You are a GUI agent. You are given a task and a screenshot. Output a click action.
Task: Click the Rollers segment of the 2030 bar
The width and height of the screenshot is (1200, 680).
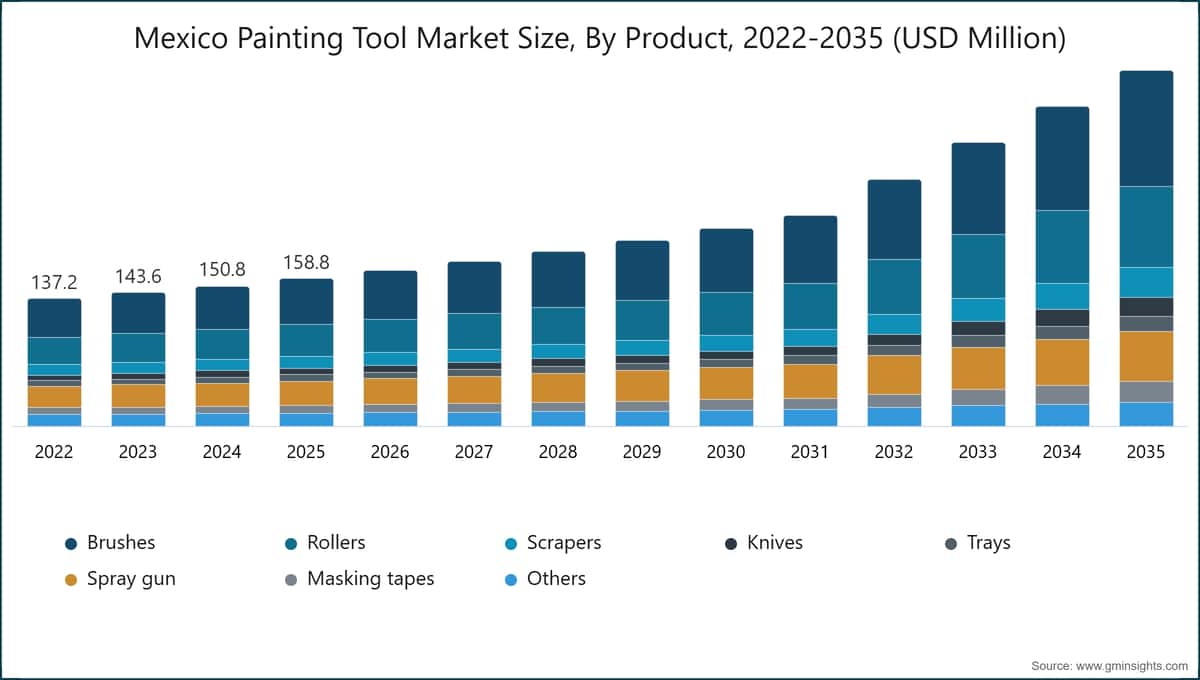point(726,314)
